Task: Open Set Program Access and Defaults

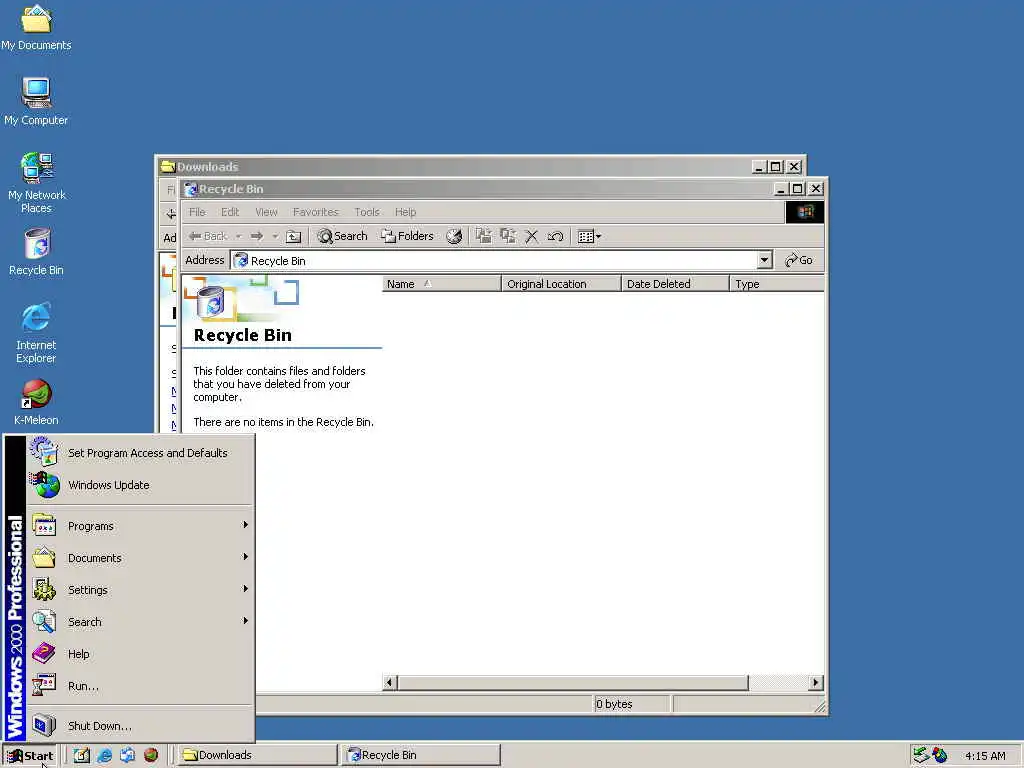Action: coord(140,453)
